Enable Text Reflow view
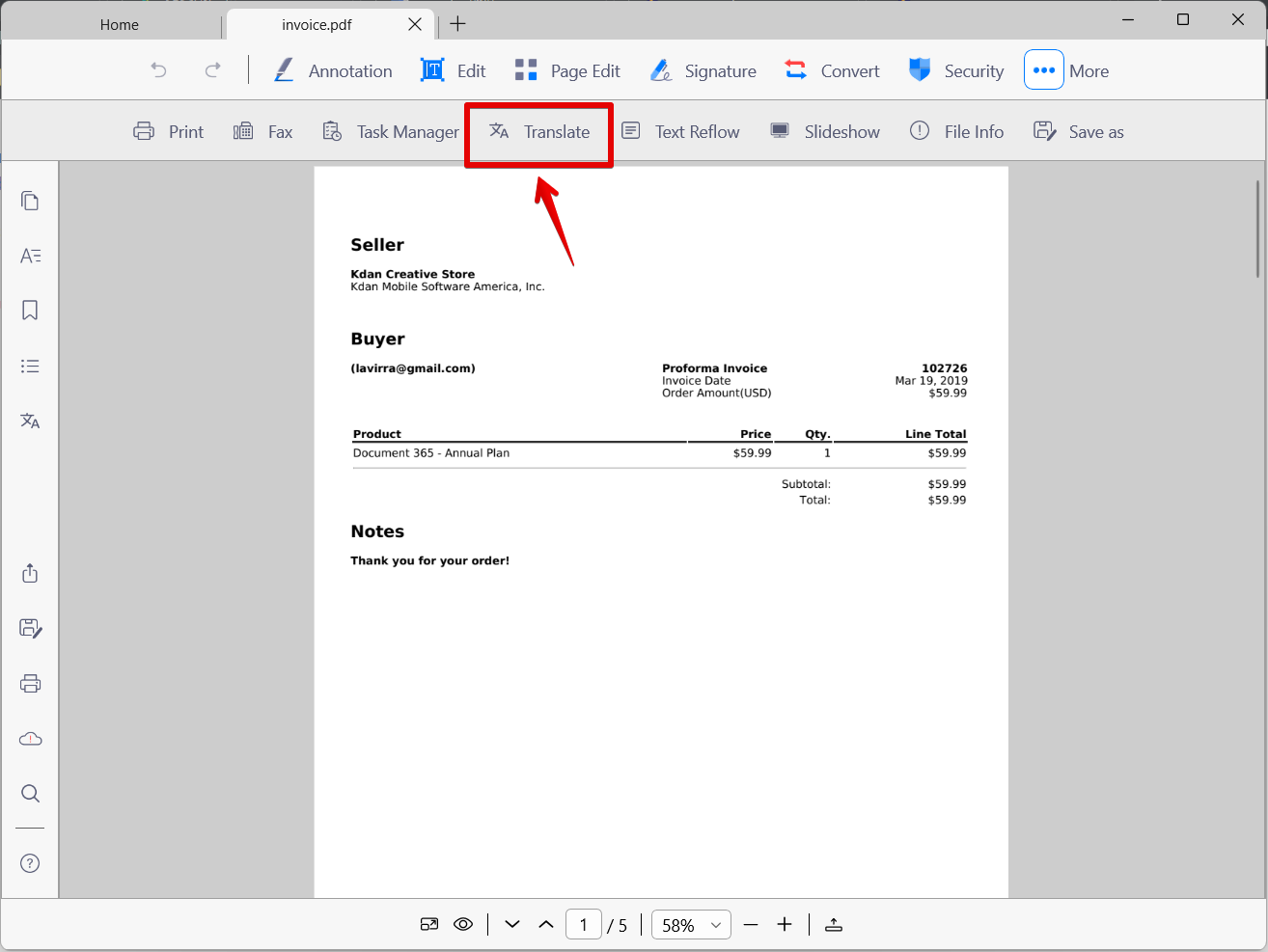Viewport: 1268px width, 952px height. point(680,131)
